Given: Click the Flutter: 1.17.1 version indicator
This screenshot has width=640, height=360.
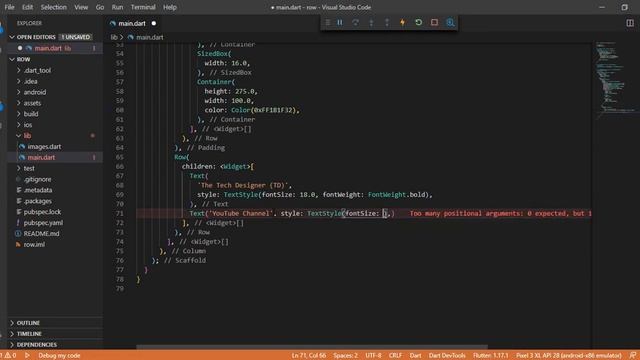Looking at the screenshot, I should [491, 356].
